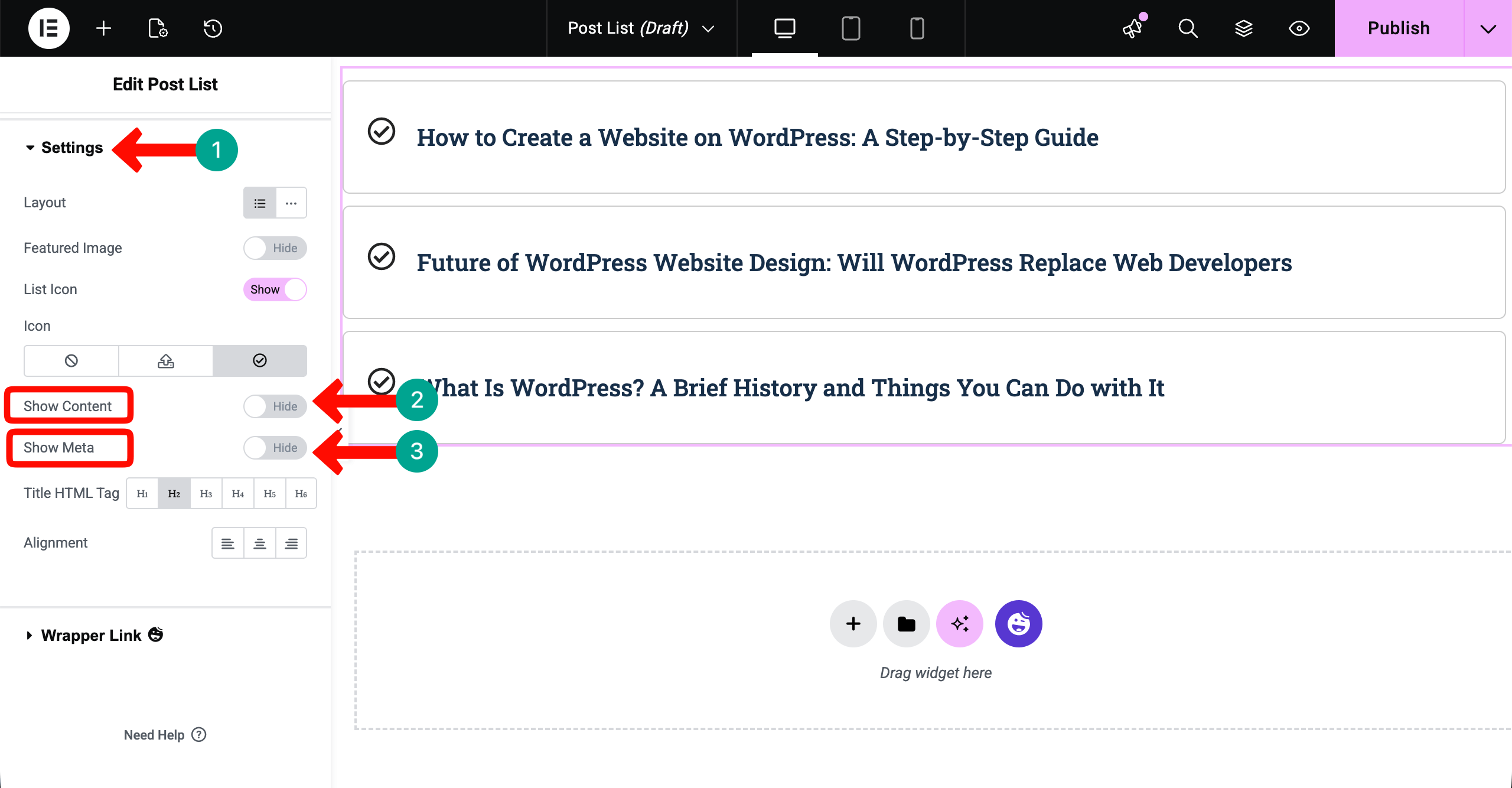This screenshot has width=1512, height=788.
Task: Select the Icon Library upload option
Action: tap(165, 361)
